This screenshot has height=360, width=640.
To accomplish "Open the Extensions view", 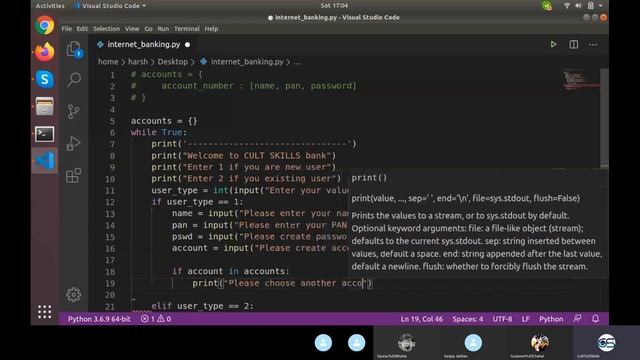I will click(73, 176).
